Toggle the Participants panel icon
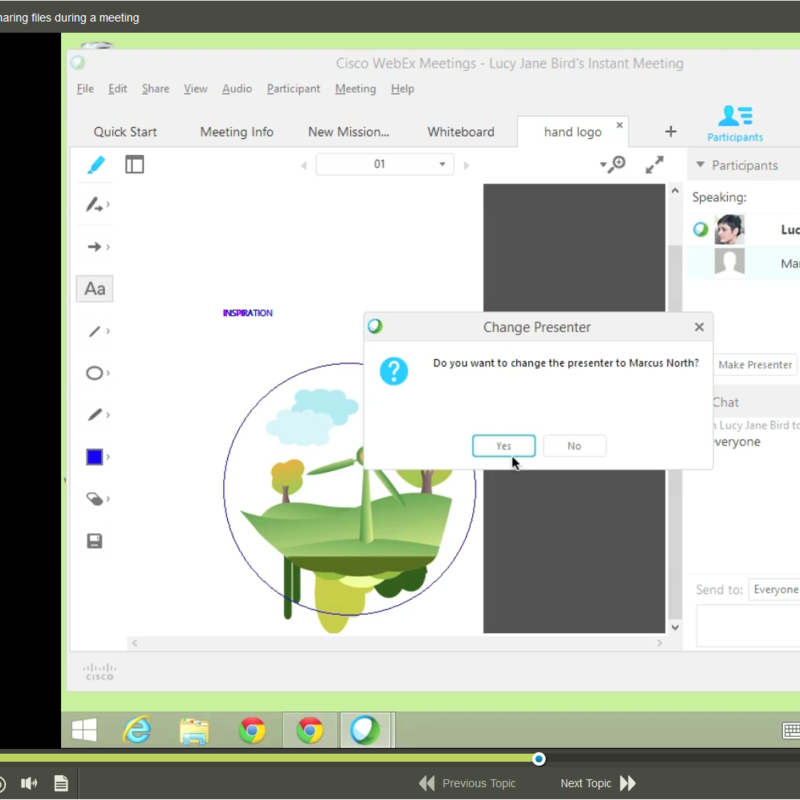 [x=735, y=123]
